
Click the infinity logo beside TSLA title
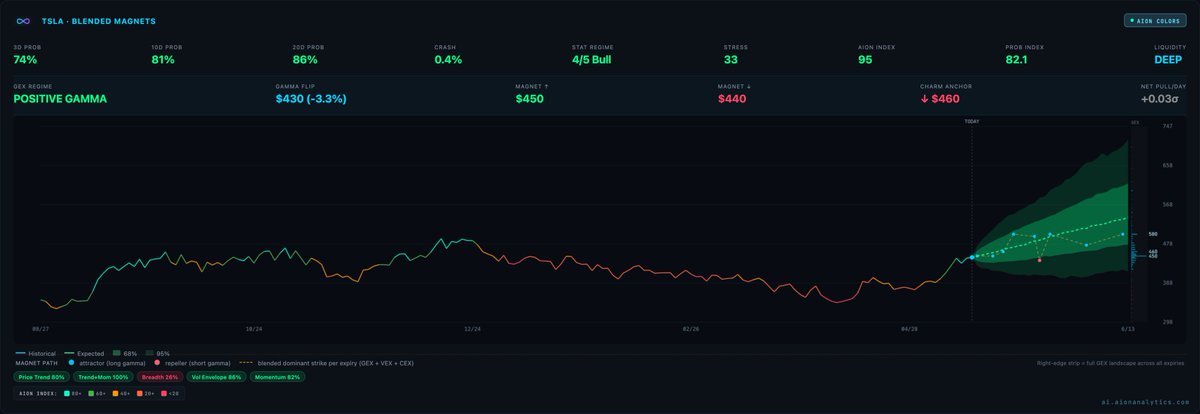click(x=24, y=20)
